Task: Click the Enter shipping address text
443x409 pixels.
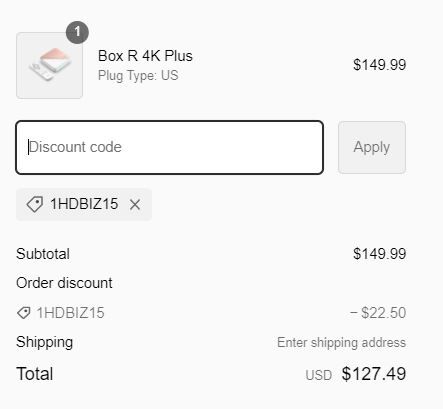Action: click(x=341, y=343)
